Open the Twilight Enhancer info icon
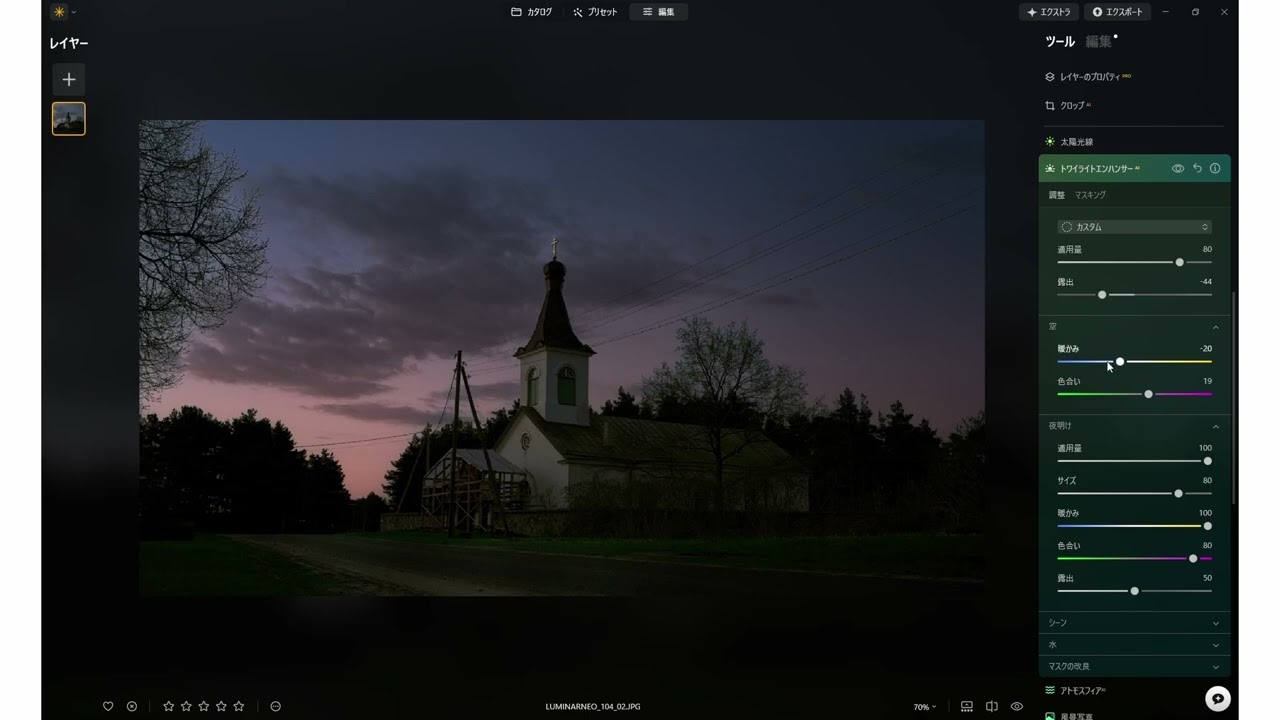1280x720 pixels. pyautogui.click(x=1215, y=168)
